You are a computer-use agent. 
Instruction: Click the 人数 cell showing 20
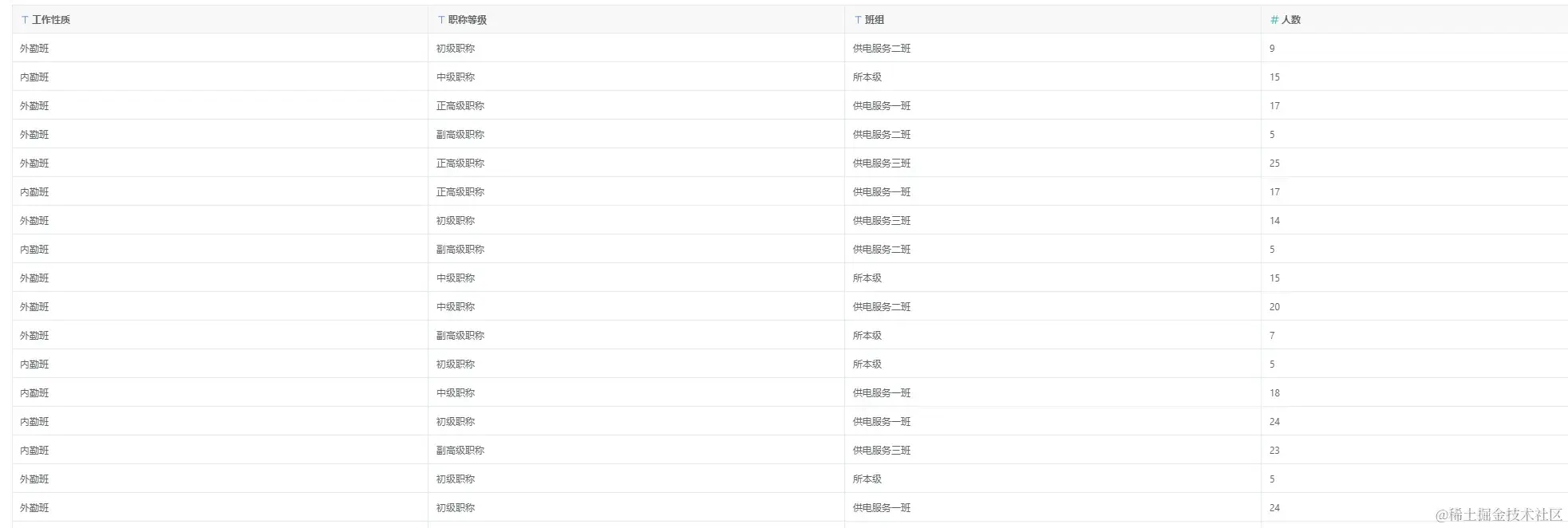[x=1274, y=307]
